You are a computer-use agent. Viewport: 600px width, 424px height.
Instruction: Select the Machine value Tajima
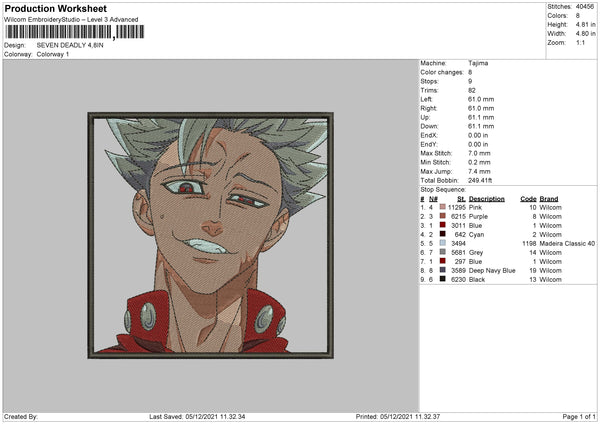[x=478, y=63]
